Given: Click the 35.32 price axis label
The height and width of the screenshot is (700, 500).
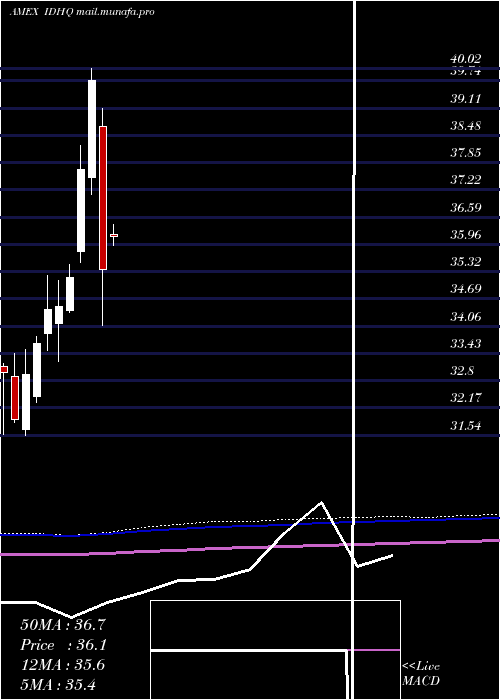Looking at the screenshot, I should (466, 262).
